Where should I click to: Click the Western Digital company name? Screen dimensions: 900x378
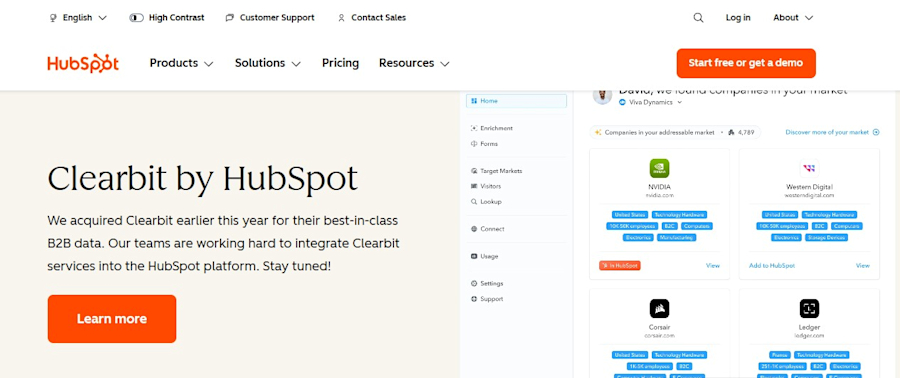pos(809,187)
